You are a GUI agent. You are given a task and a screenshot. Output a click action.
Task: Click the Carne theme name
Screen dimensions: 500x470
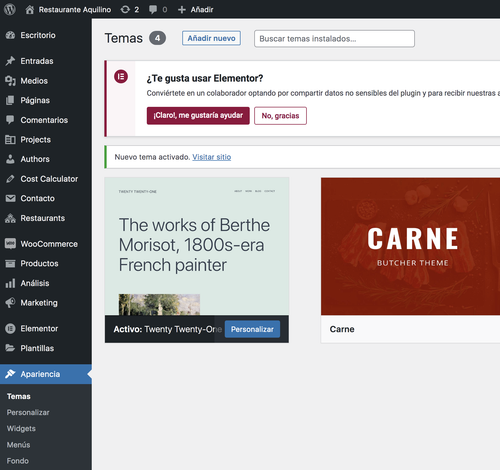pos(342,329)
